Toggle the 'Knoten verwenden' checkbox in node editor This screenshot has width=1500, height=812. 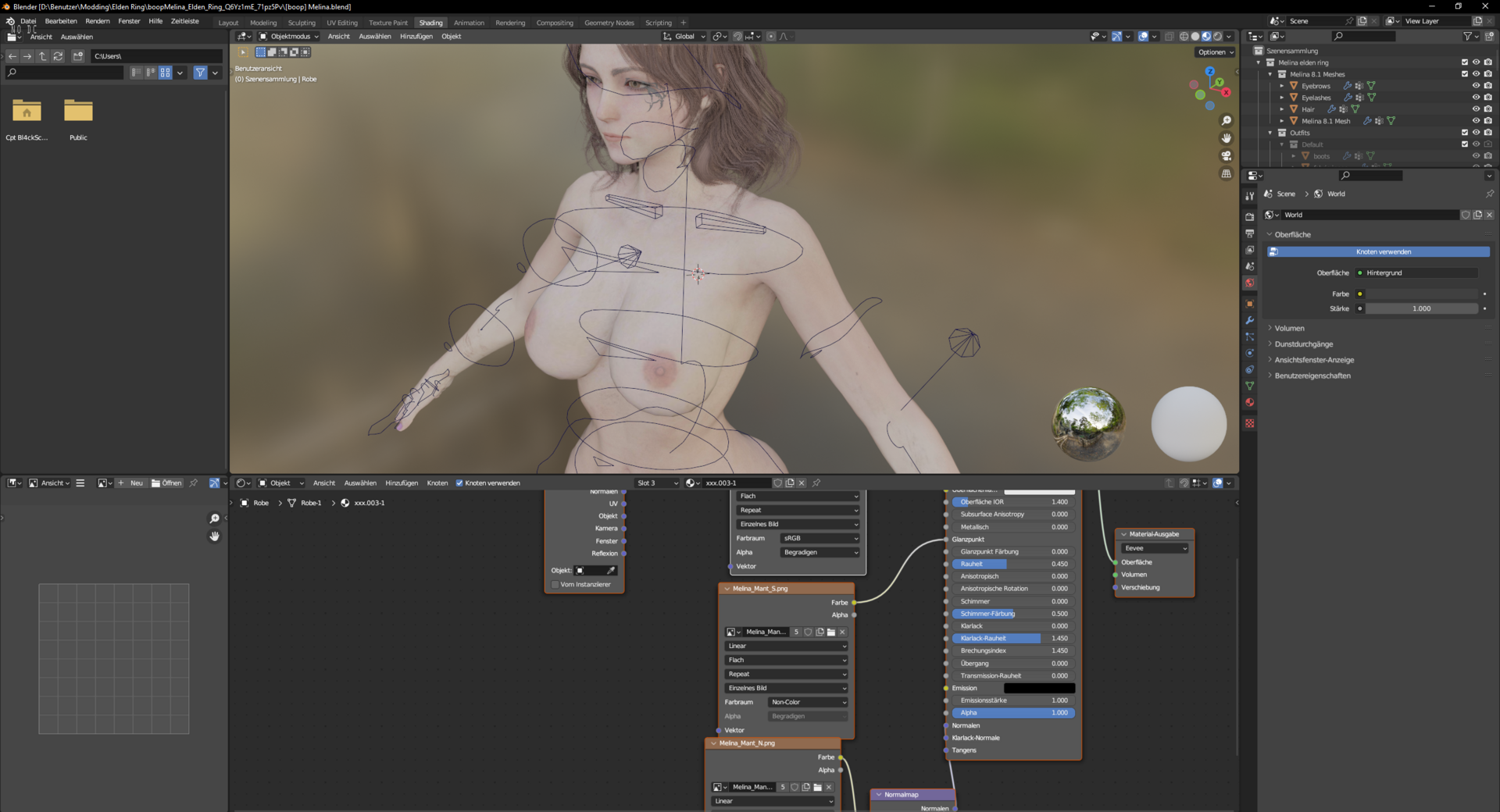coord(459,483)
